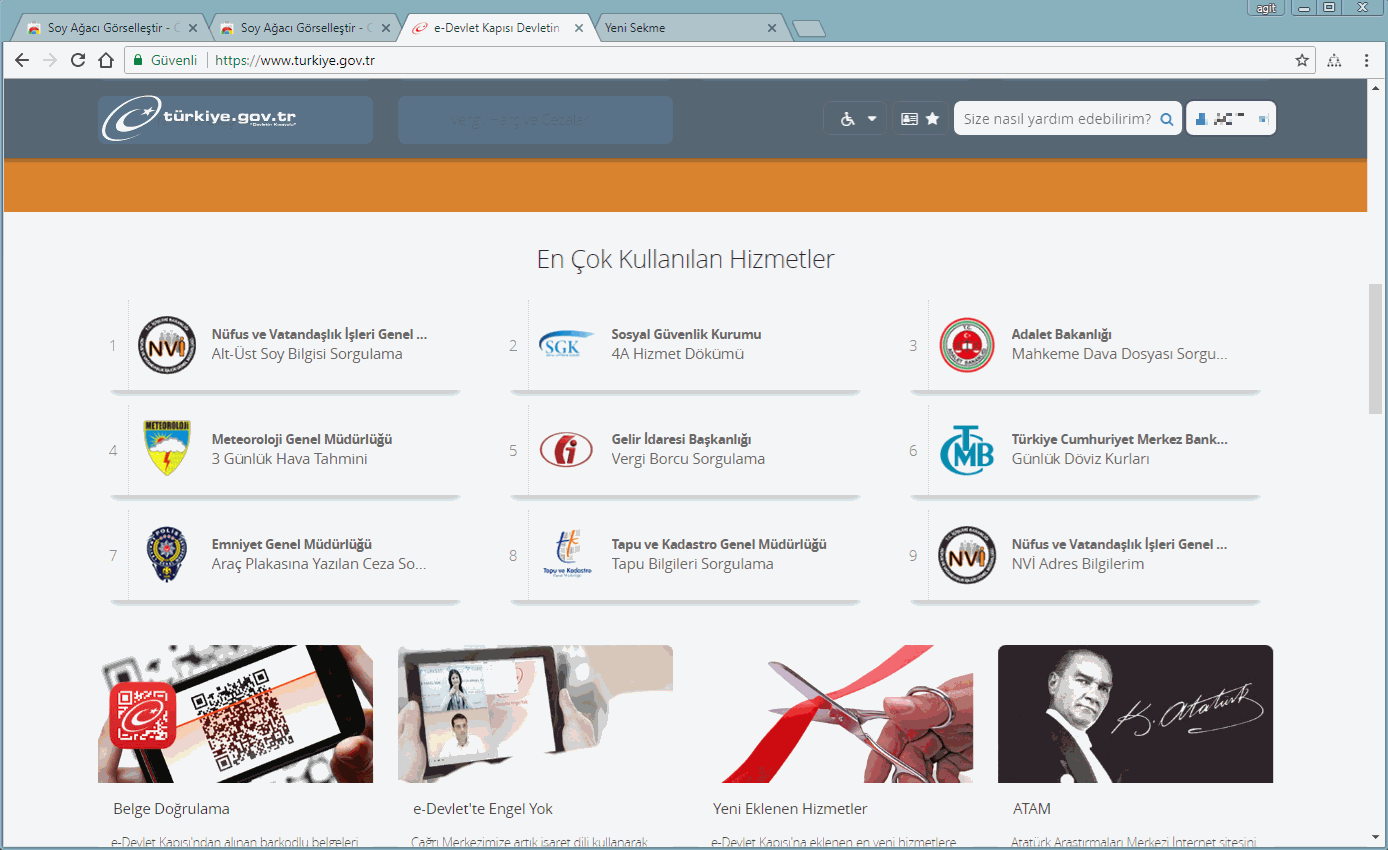Open the user account button in header
The width and height of the screenshot is (1388, 850).
point(1231,119)
